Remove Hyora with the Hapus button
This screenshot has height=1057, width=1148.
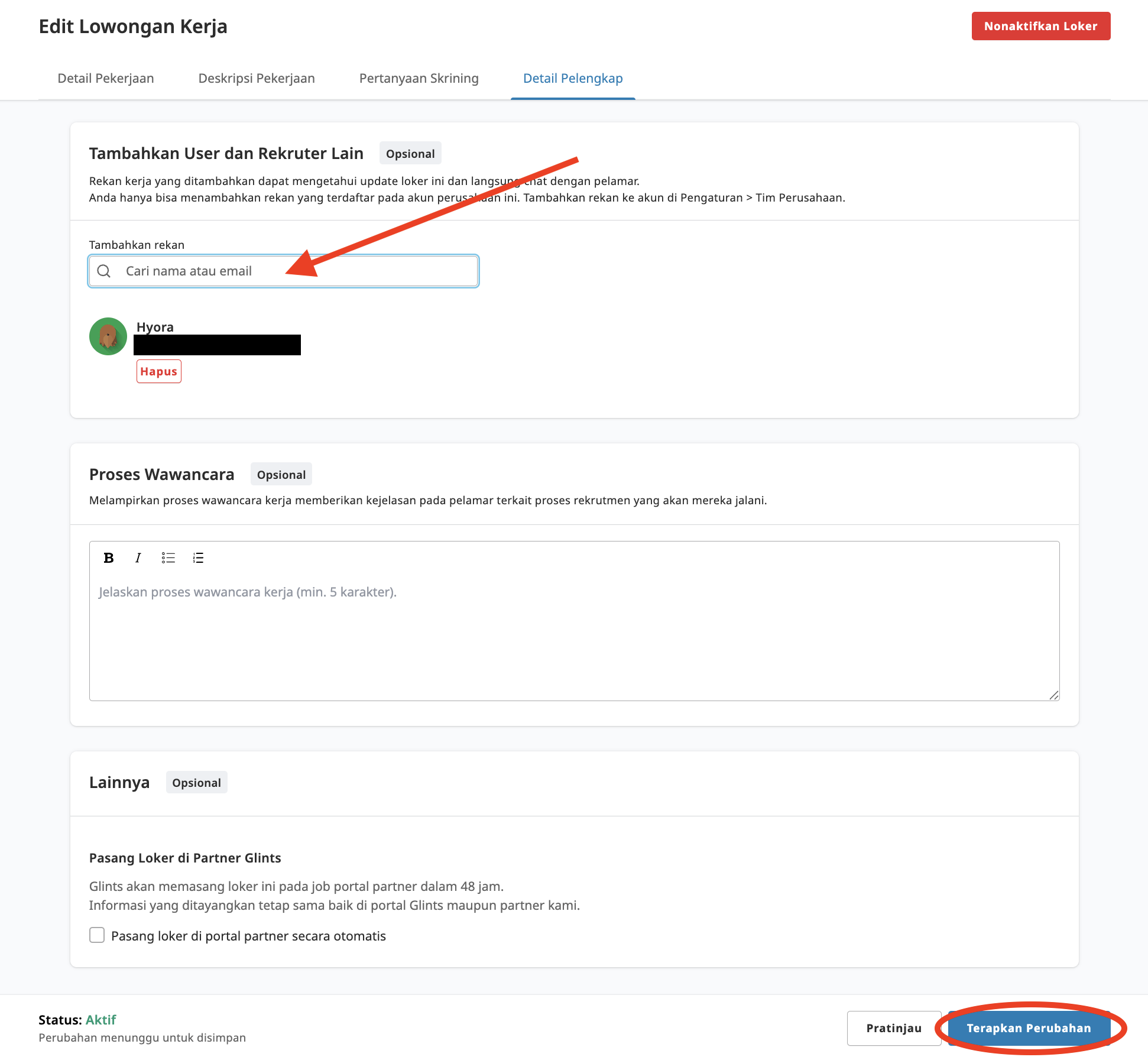click(159, 371)
